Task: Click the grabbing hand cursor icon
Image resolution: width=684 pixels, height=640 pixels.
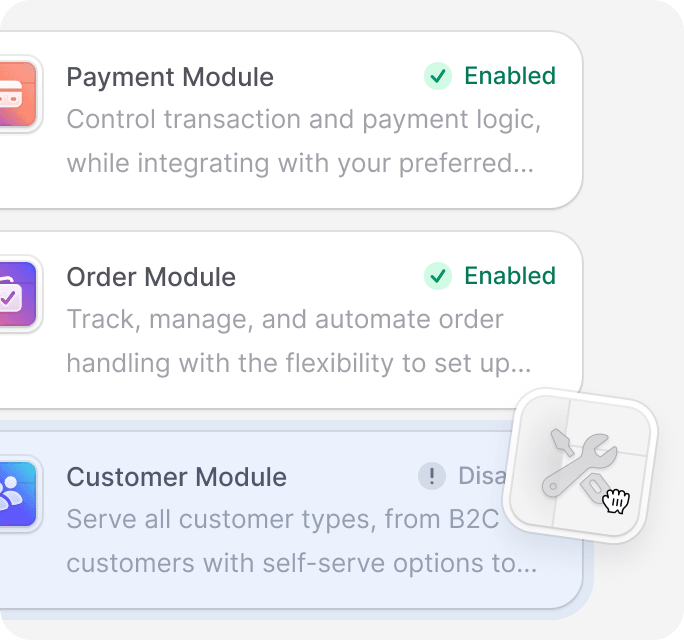Action: [616, 501]
